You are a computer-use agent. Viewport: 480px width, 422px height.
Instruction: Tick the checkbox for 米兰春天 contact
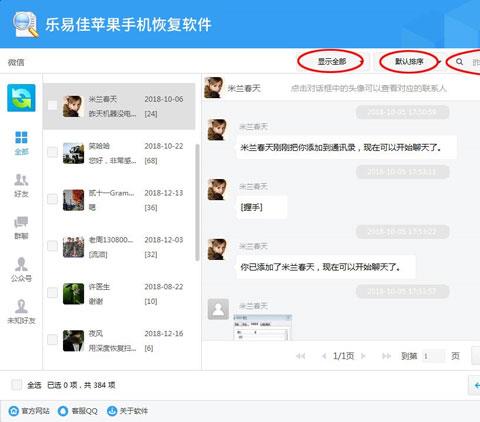click(52, 105)
